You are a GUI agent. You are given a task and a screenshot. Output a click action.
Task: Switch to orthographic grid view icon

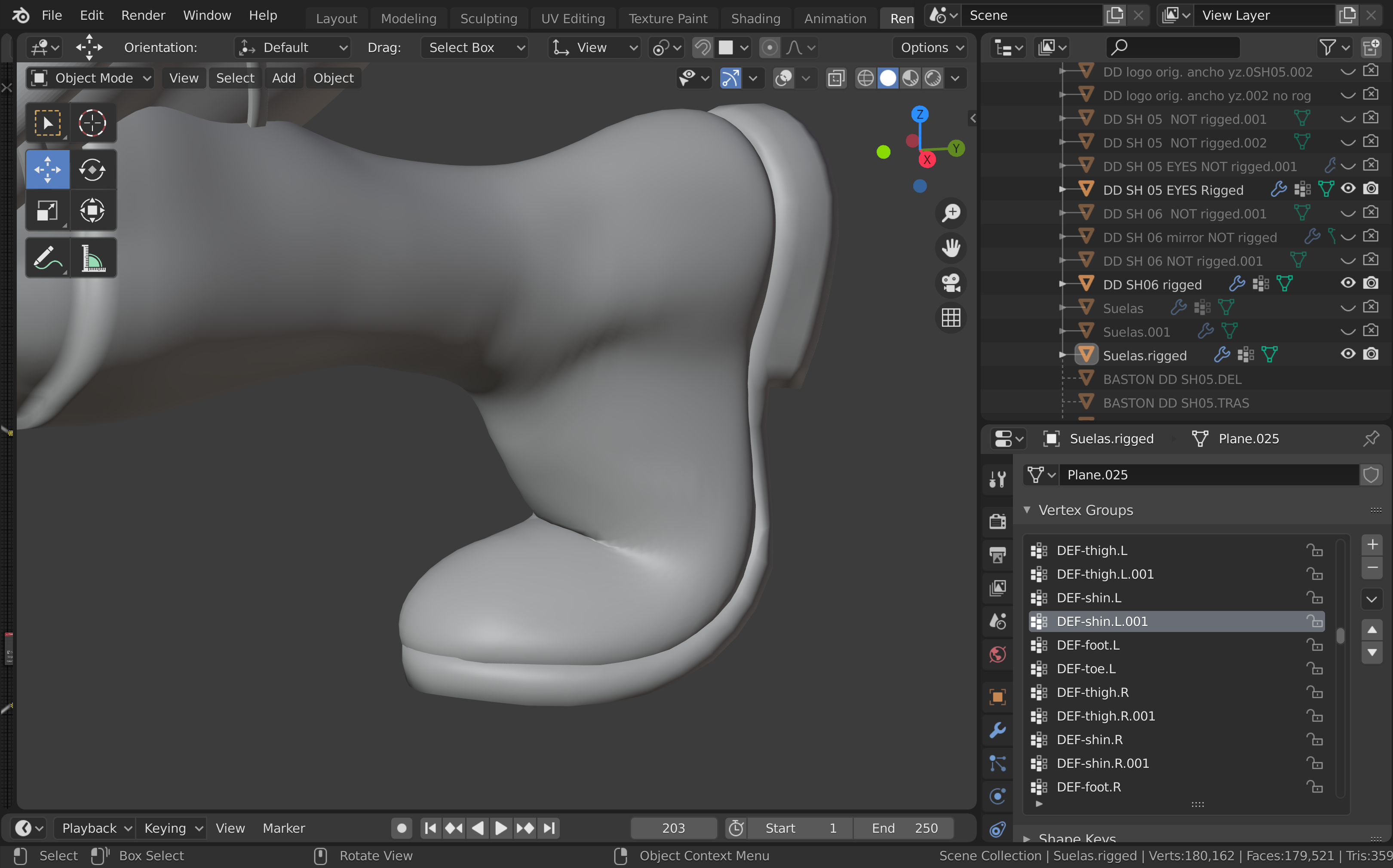(951, 317)
